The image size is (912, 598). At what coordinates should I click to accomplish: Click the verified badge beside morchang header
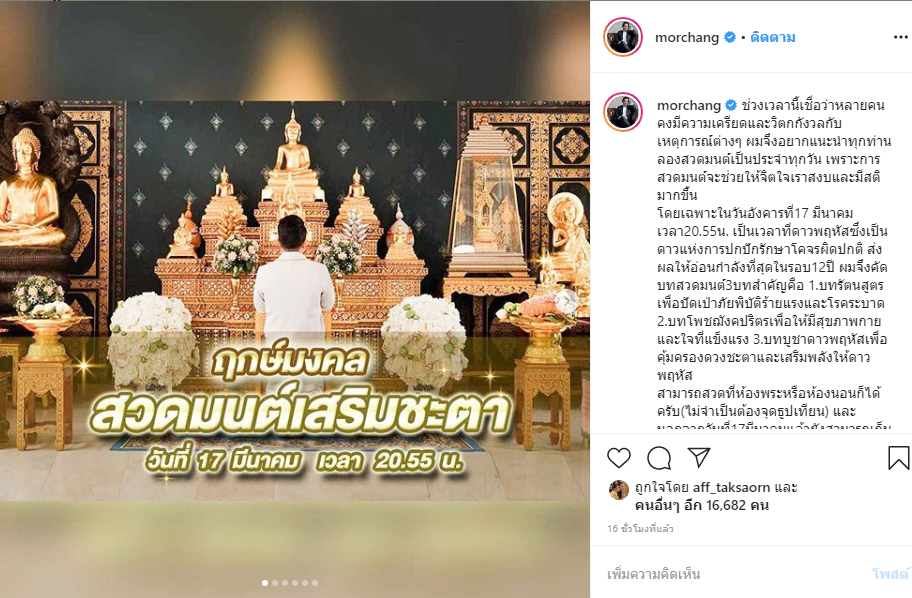pyautogui.click(x=729, y=37)
